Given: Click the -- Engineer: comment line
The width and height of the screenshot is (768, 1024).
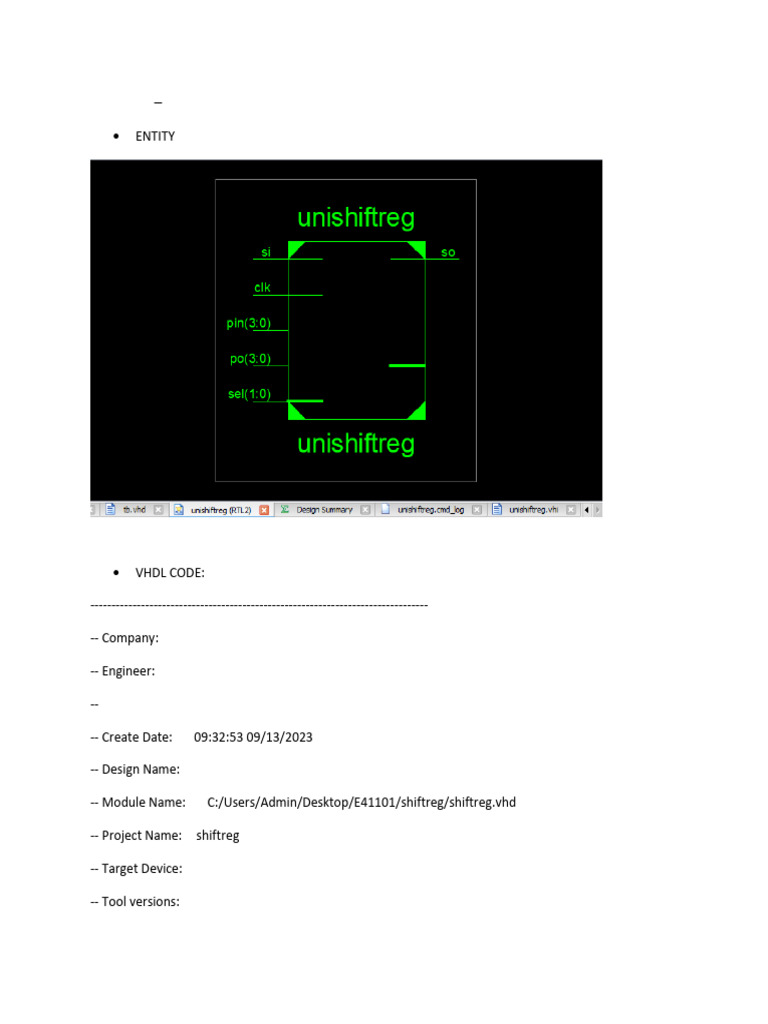Looking at the screenshot, I should pos(122,671).
